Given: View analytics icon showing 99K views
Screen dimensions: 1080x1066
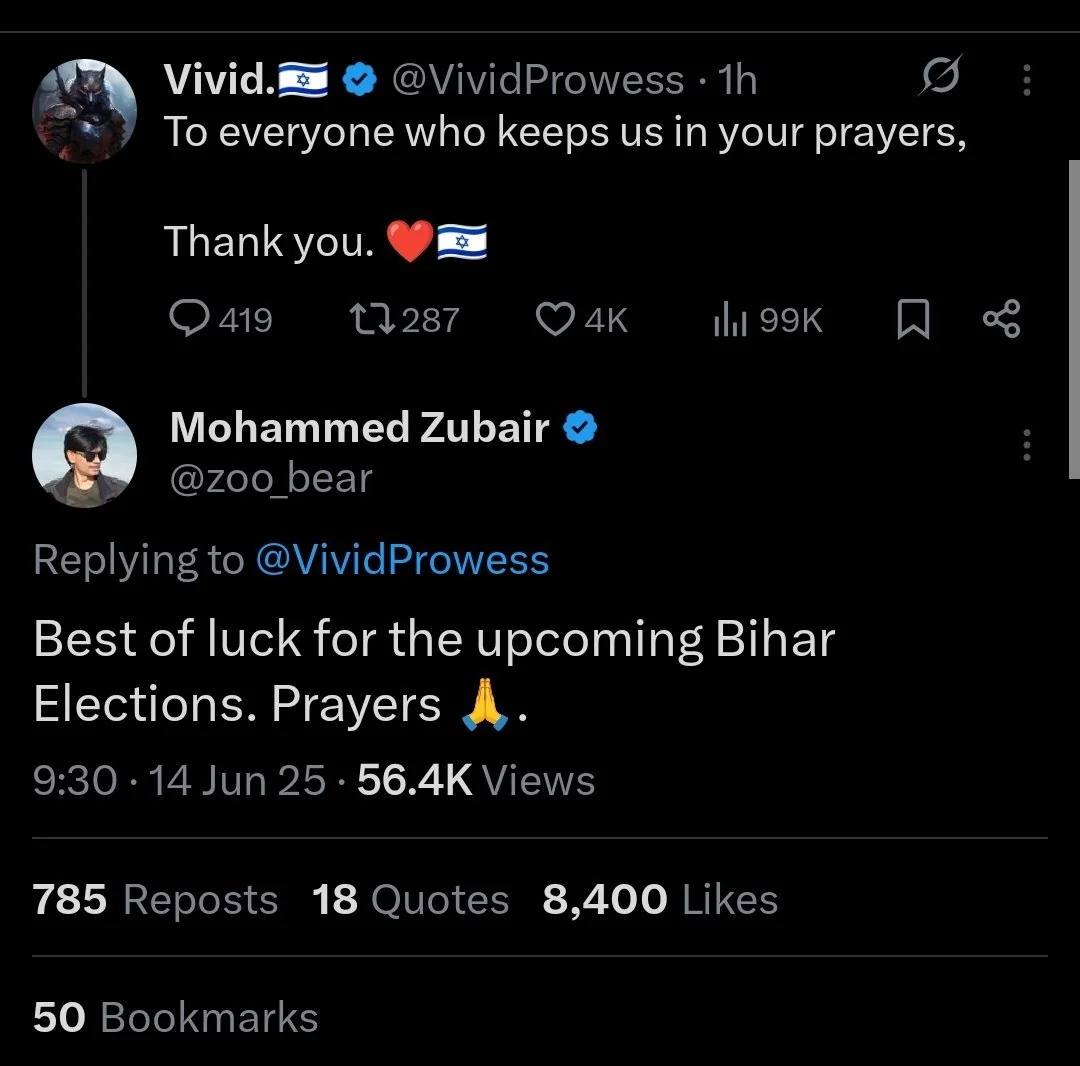Looking at the screenshot, I should pyautogui.click(x=731, y=320).
